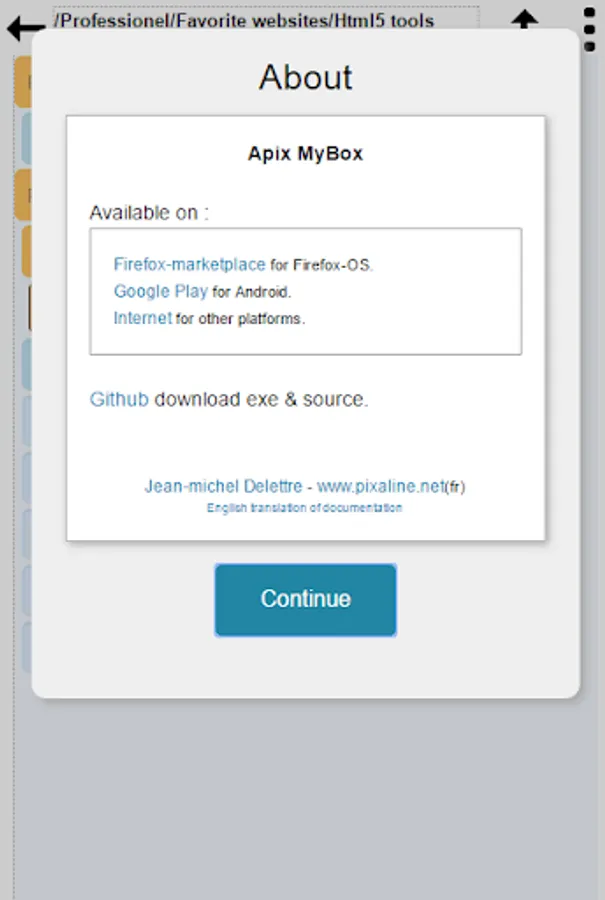This screenshot has height=900, width=605.
Task: Open the Github link
Action: pos(119,399)
